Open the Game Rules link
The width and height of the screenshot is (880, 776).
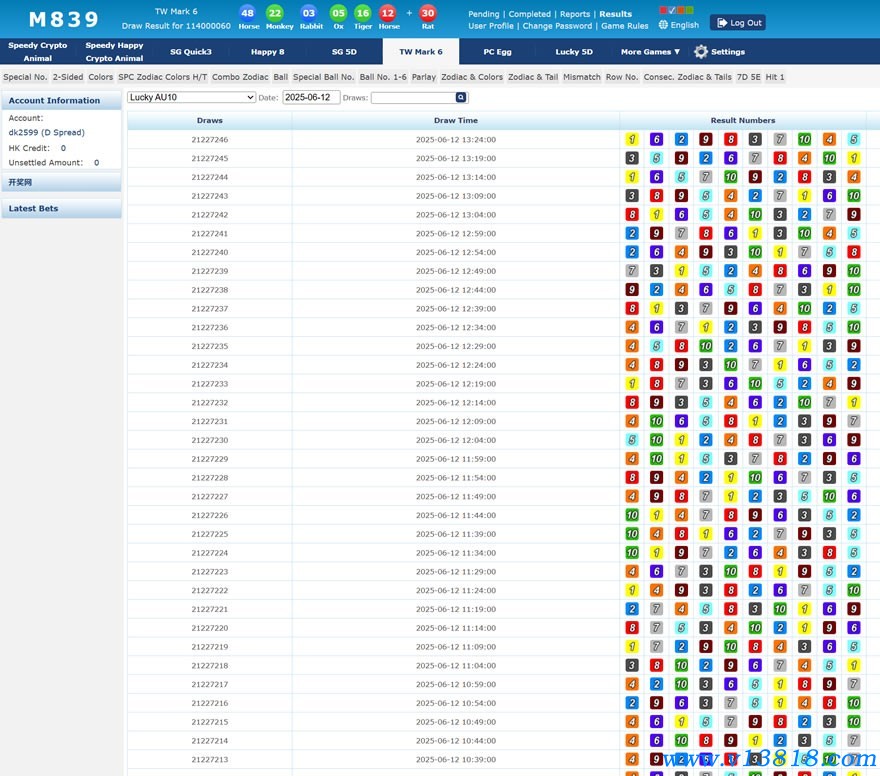click(626, 26)
